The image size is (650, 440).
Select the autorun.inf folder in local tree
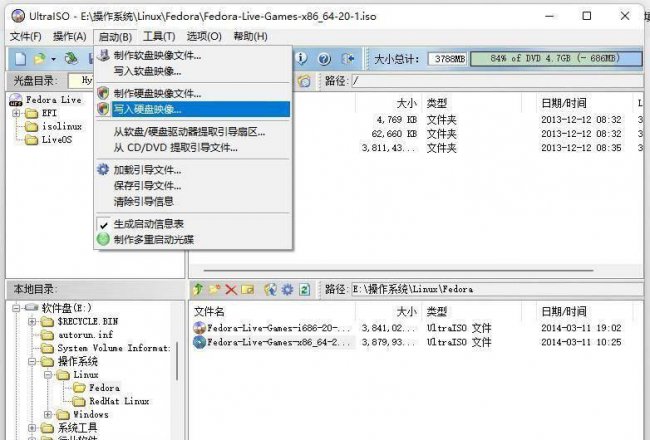click(85, 335)
